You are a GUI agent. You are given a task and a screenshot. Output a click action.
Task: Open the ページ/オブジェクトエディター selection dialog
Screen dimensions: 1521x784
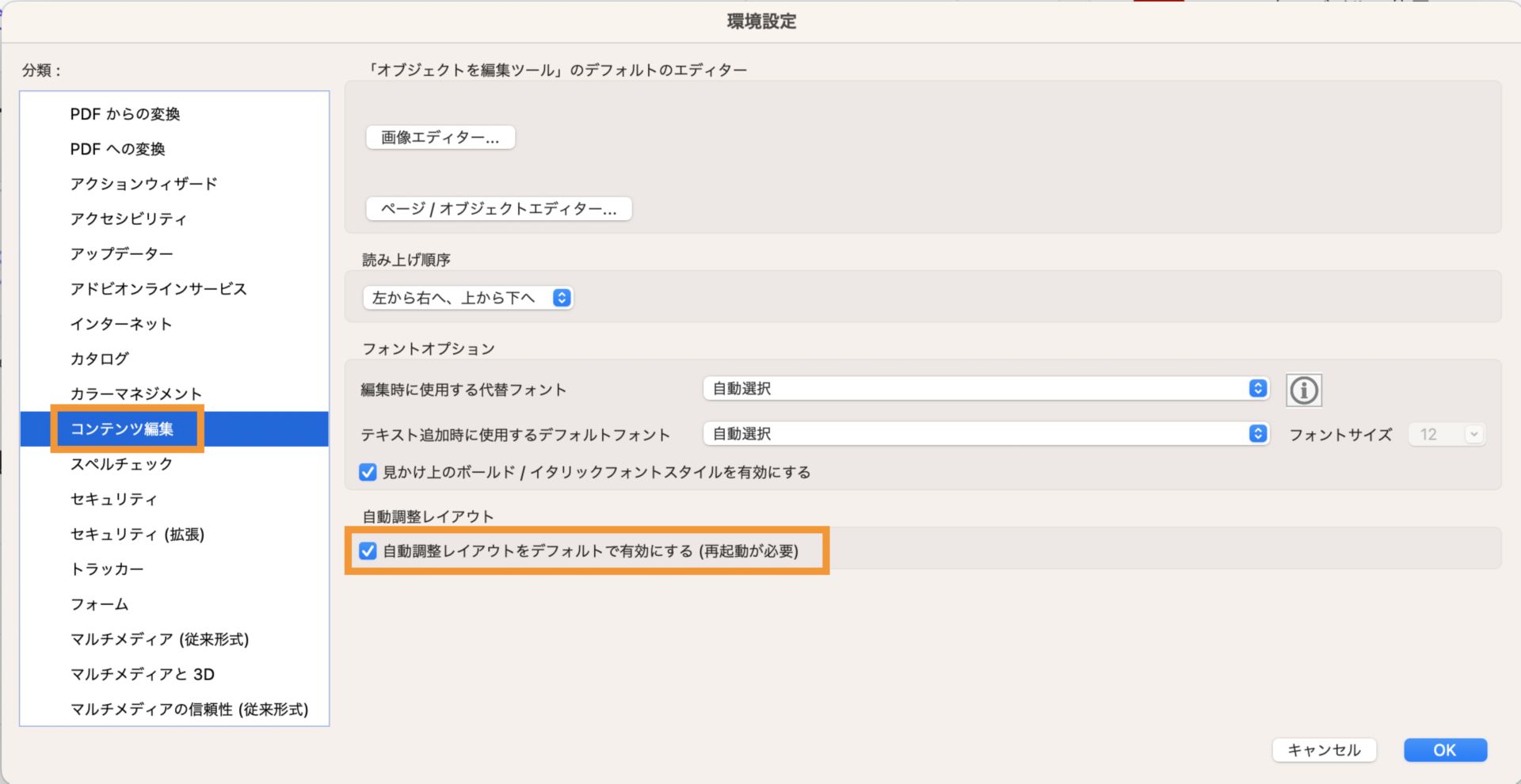pyautogui.click(x=497, y=208)
